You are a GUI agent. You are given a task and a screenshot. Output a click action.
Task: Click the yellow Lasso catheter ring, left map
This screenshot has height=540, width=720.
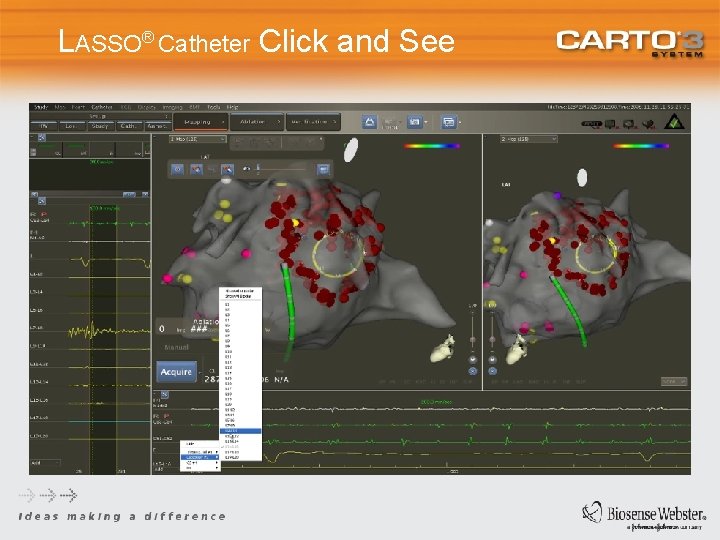(x=339, y=254)
